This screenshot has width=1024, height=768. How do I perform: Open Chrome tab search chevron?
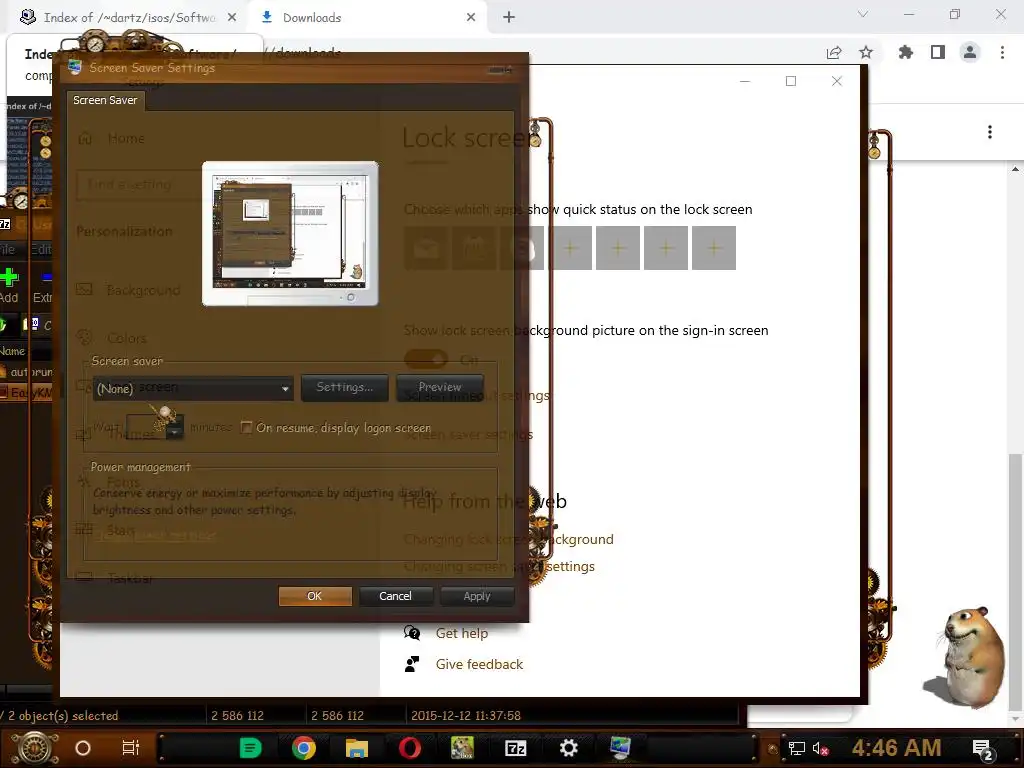pyautogui.click(x=863, y=14)
